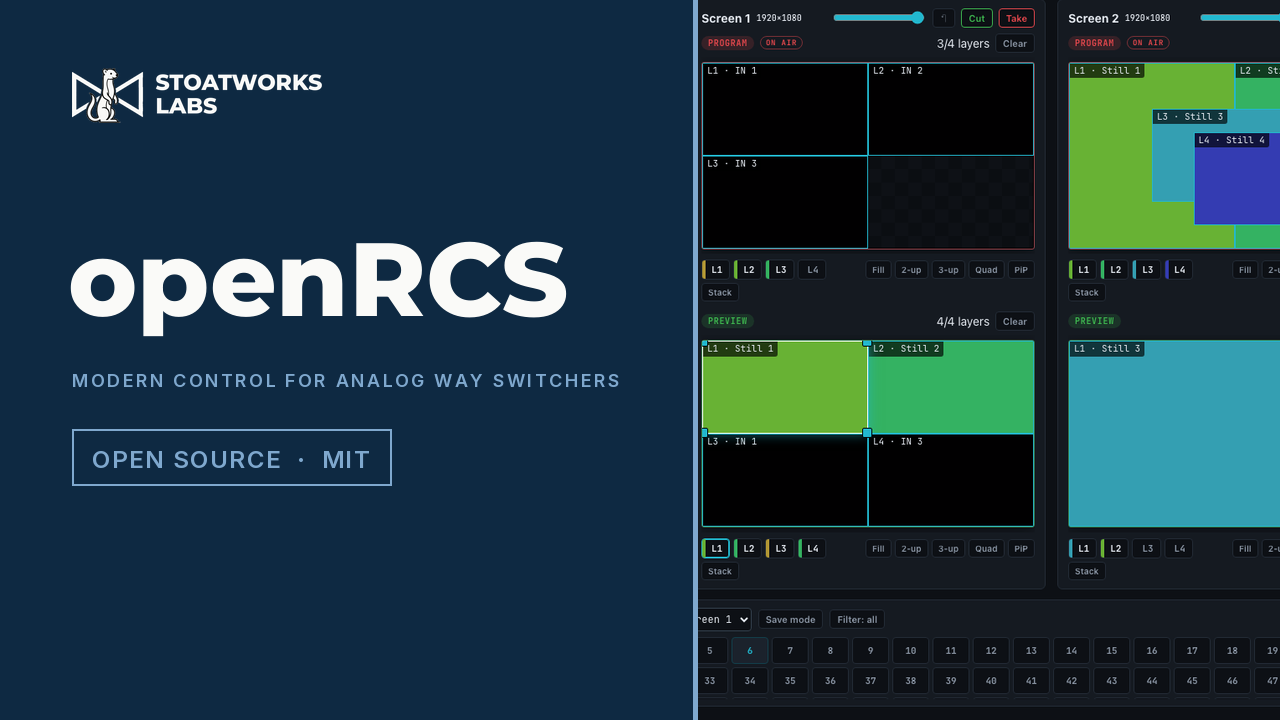
Task: Select the L2 IN 2 layer in Program
Action: [951, 110]
